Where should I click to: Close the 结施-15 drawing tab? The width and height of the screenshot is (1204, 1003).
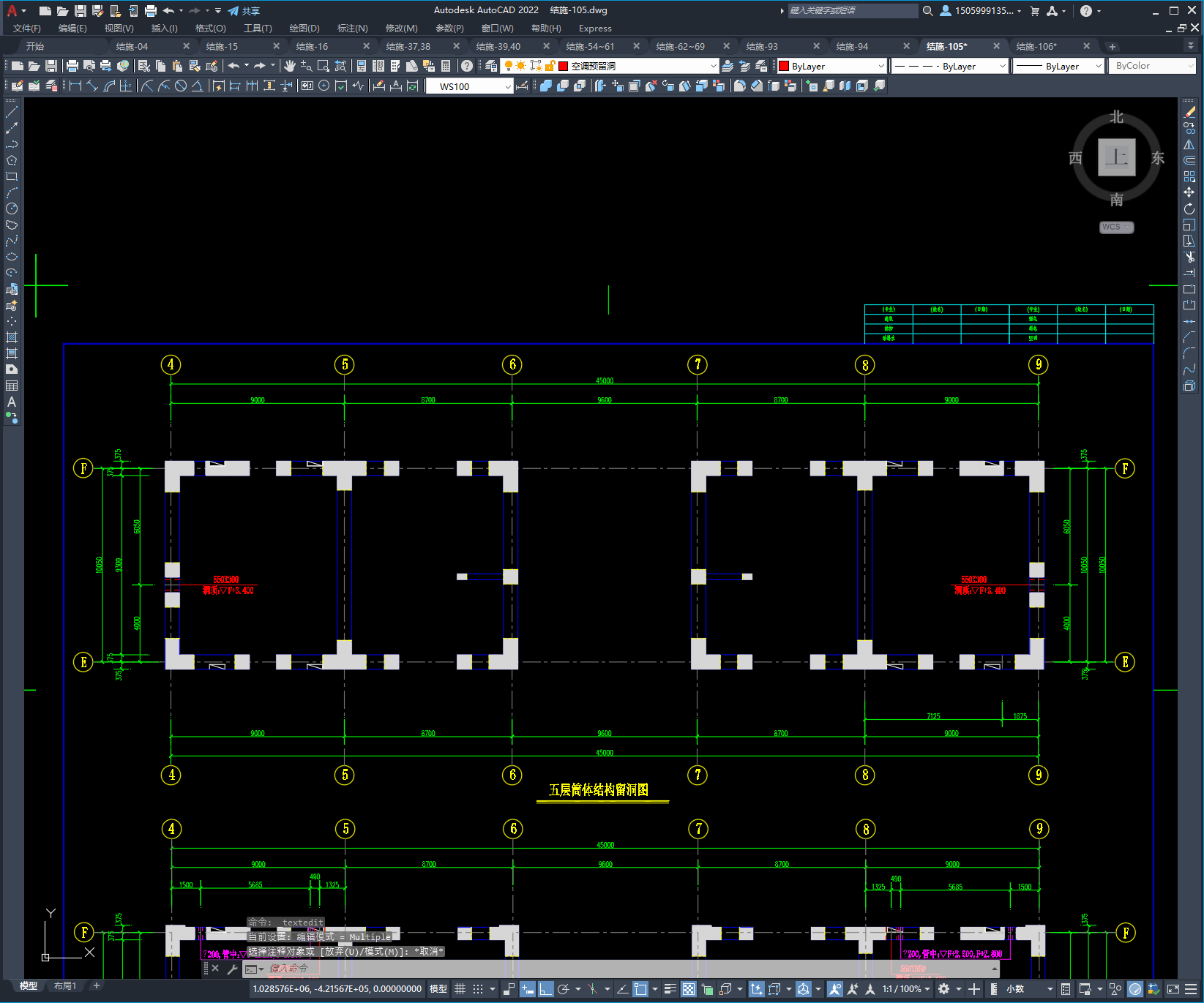(x=276, y=46)
